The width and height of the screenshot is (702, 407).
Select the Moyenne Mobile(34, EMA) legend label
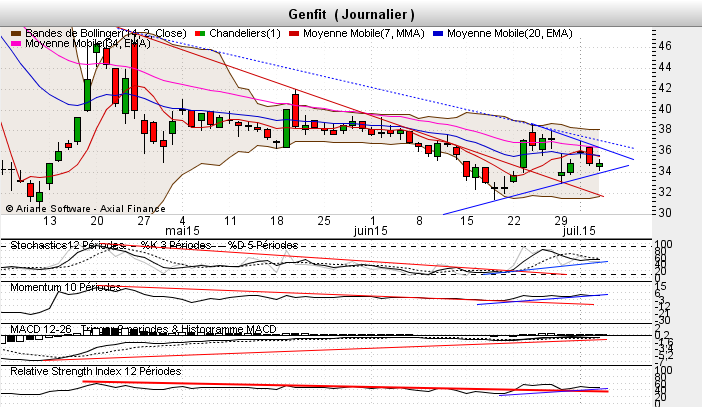[x=88, y=43]
